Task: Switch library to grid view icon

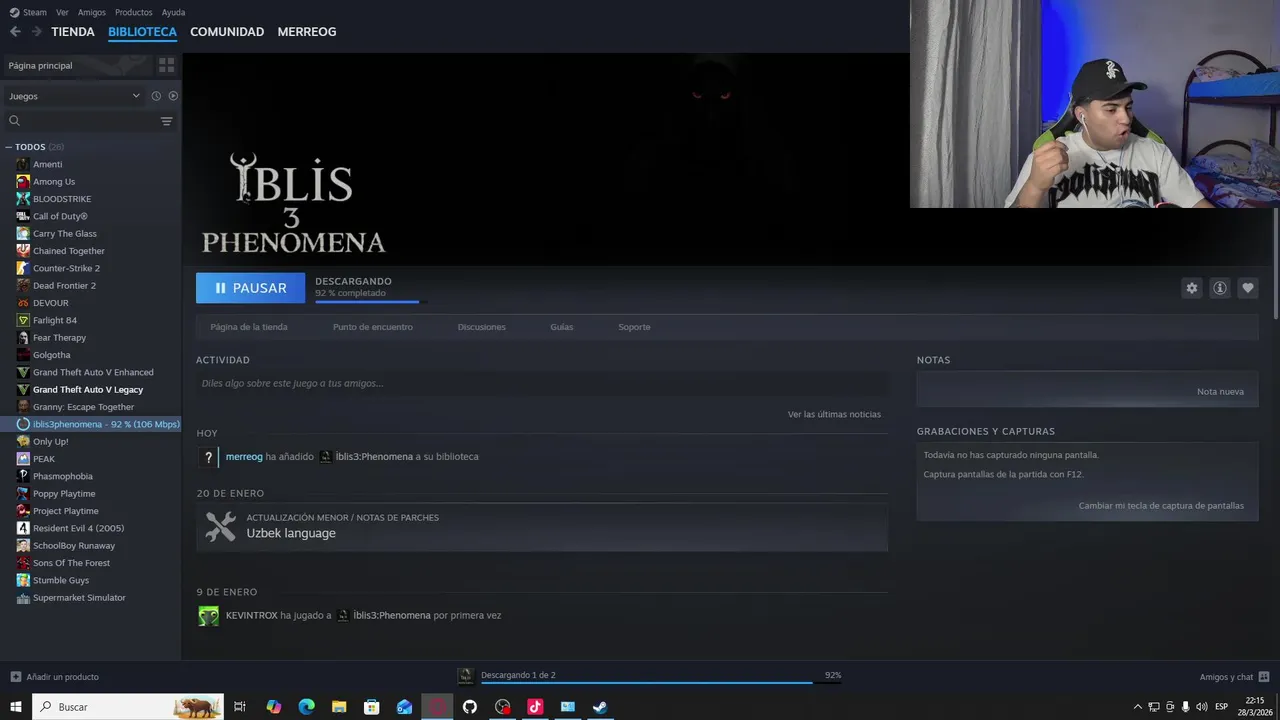Action: (166, 65)
